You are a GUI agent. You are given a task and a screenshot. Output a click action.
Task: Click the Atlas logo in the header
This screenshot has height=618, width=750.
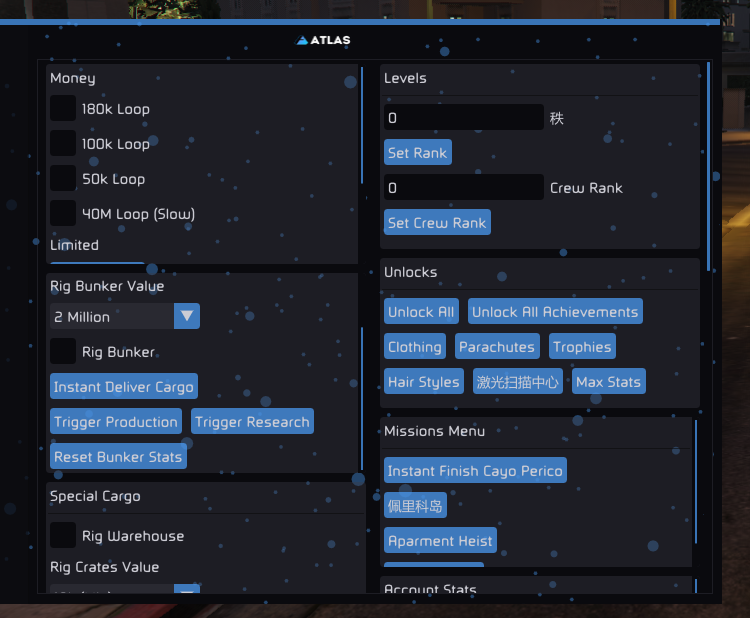point(323,40)
